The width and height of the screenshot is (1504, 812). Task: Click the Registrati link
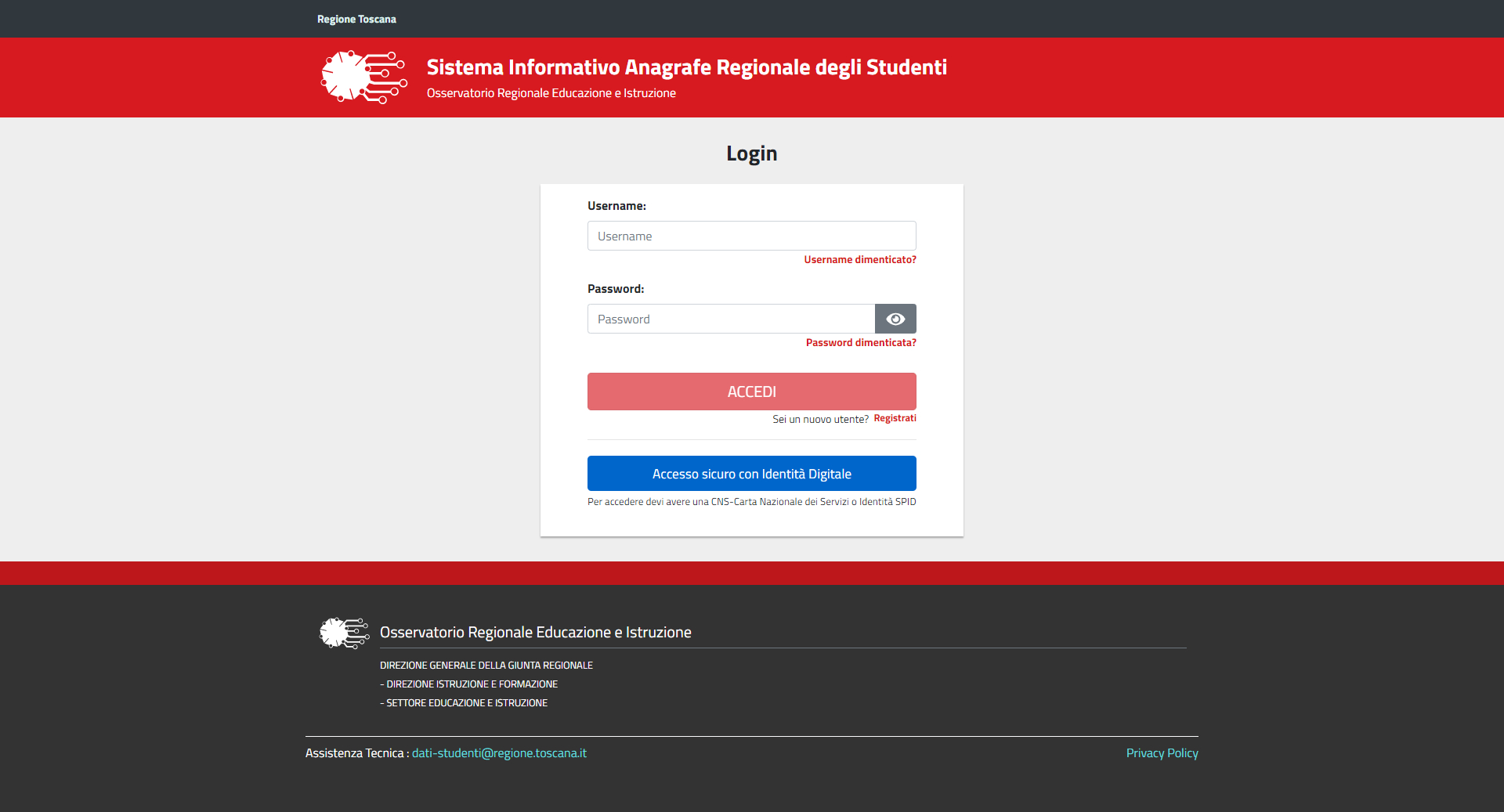(x=895, y=418)
